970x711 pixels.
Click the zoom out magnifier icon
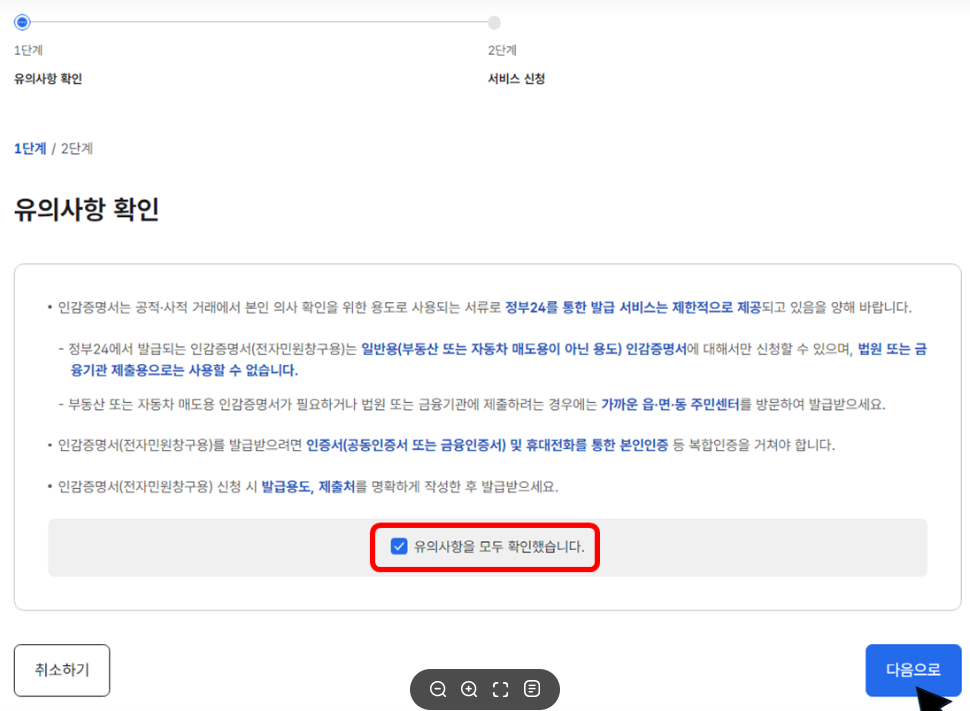click(437, 689)
